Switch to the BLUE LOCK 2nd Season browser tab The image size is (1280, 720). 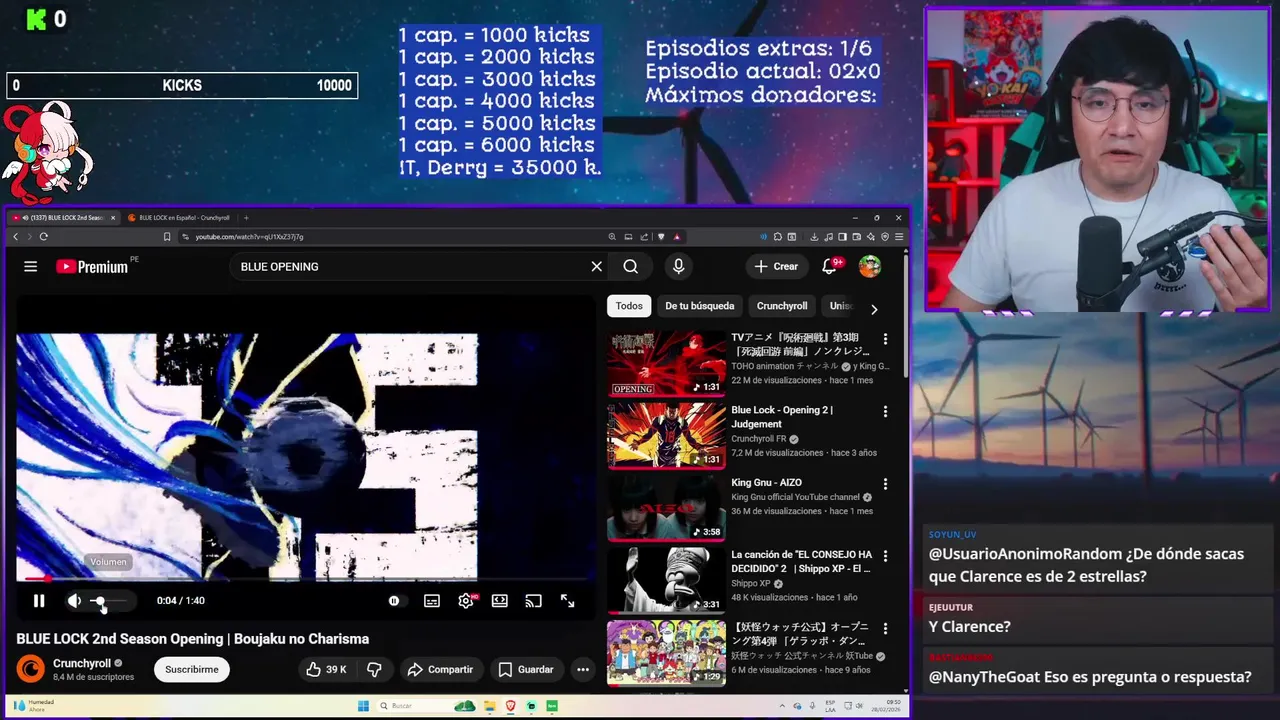point(65,217)
